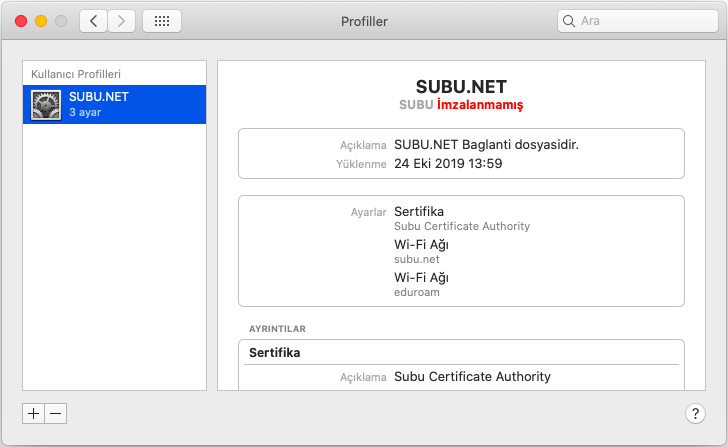The height and width of the screenshot is (447, 728).
Task: Select the SUBU.NET profile row in sidebar
Action: coord(114,104)
